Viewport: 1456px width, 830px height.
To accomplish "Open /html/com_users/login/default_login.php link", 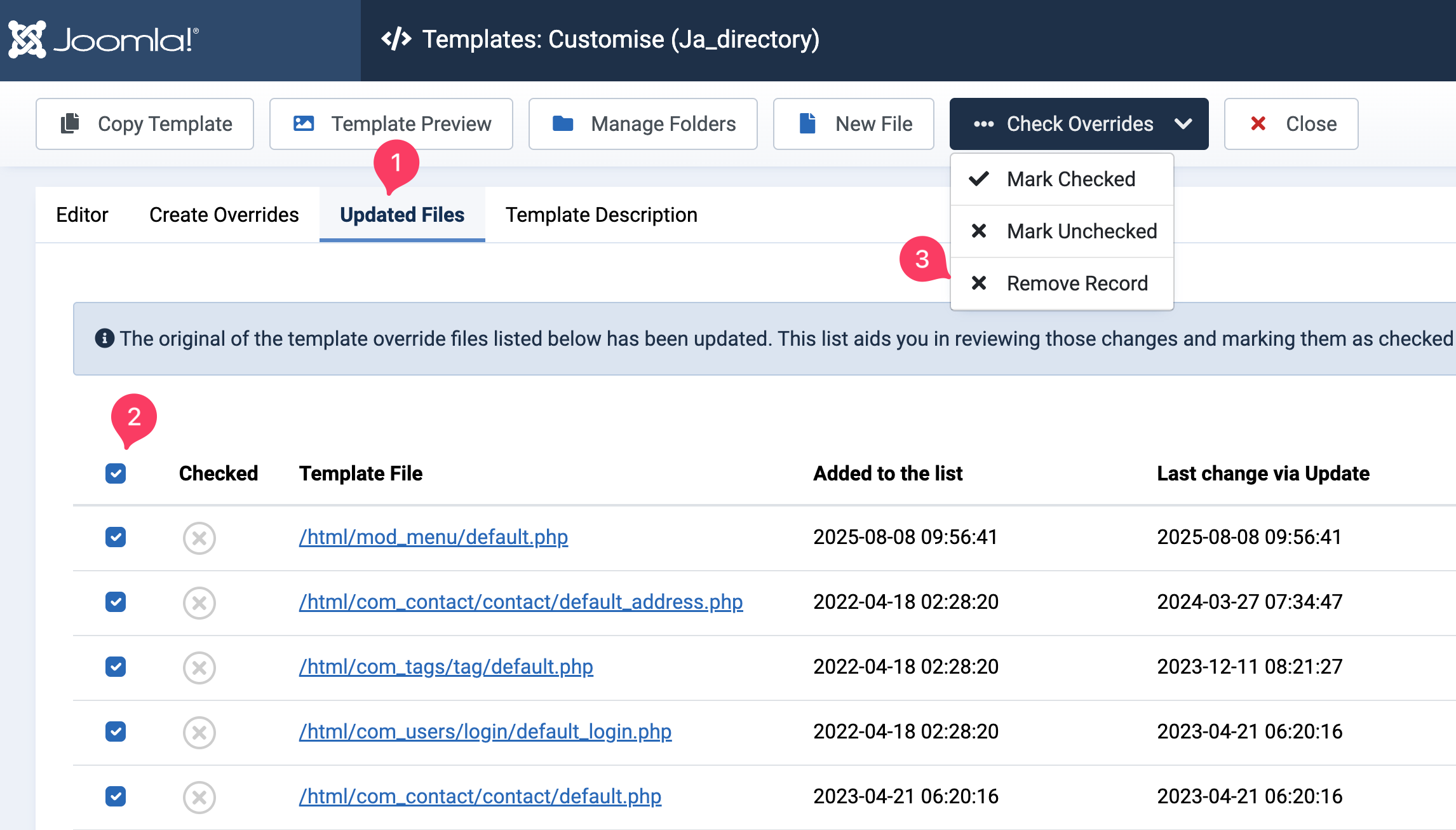I will click(485, 731).
